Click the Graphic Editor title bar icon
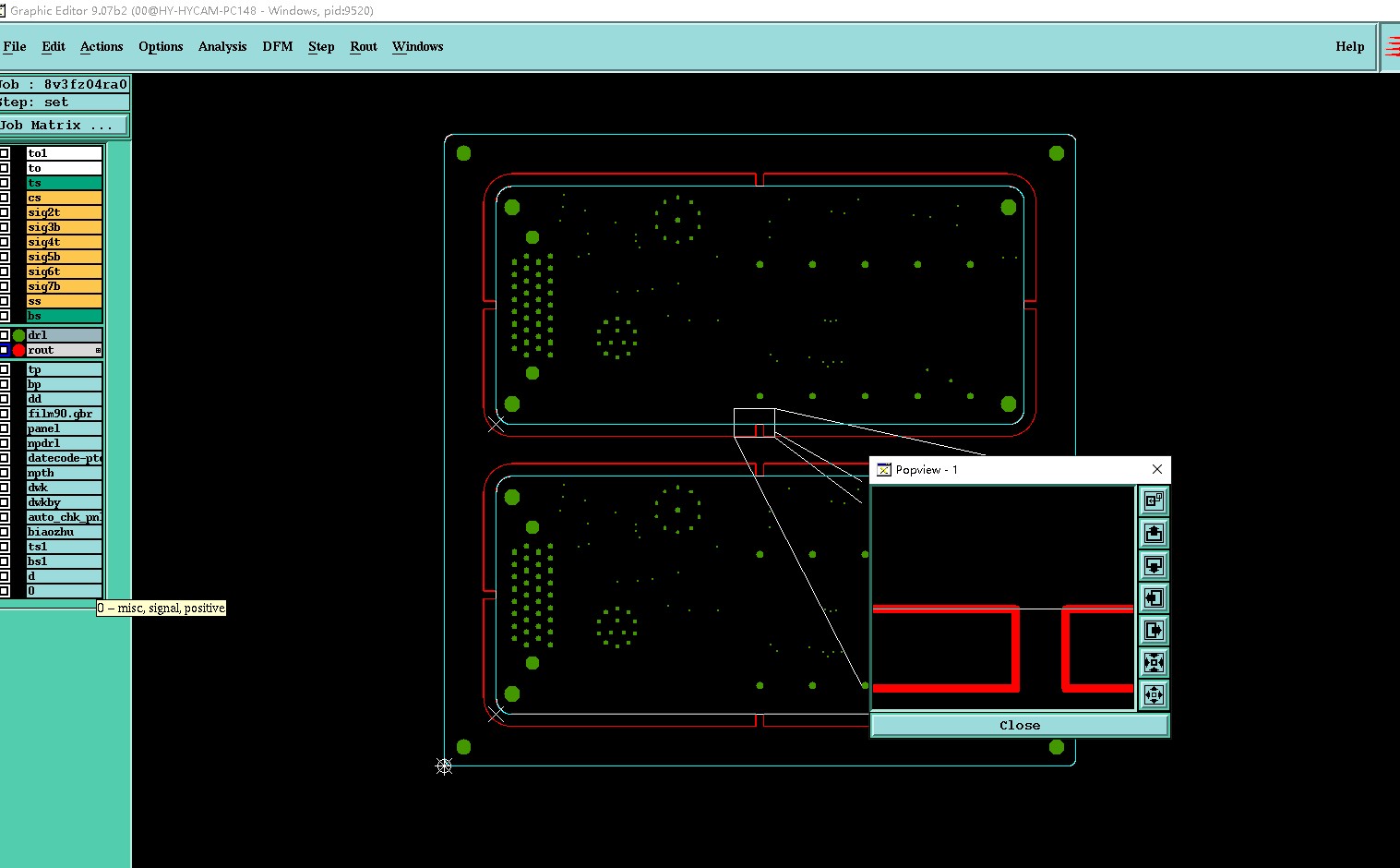Viewport: 1400px width, 868px height. [3, 10]
